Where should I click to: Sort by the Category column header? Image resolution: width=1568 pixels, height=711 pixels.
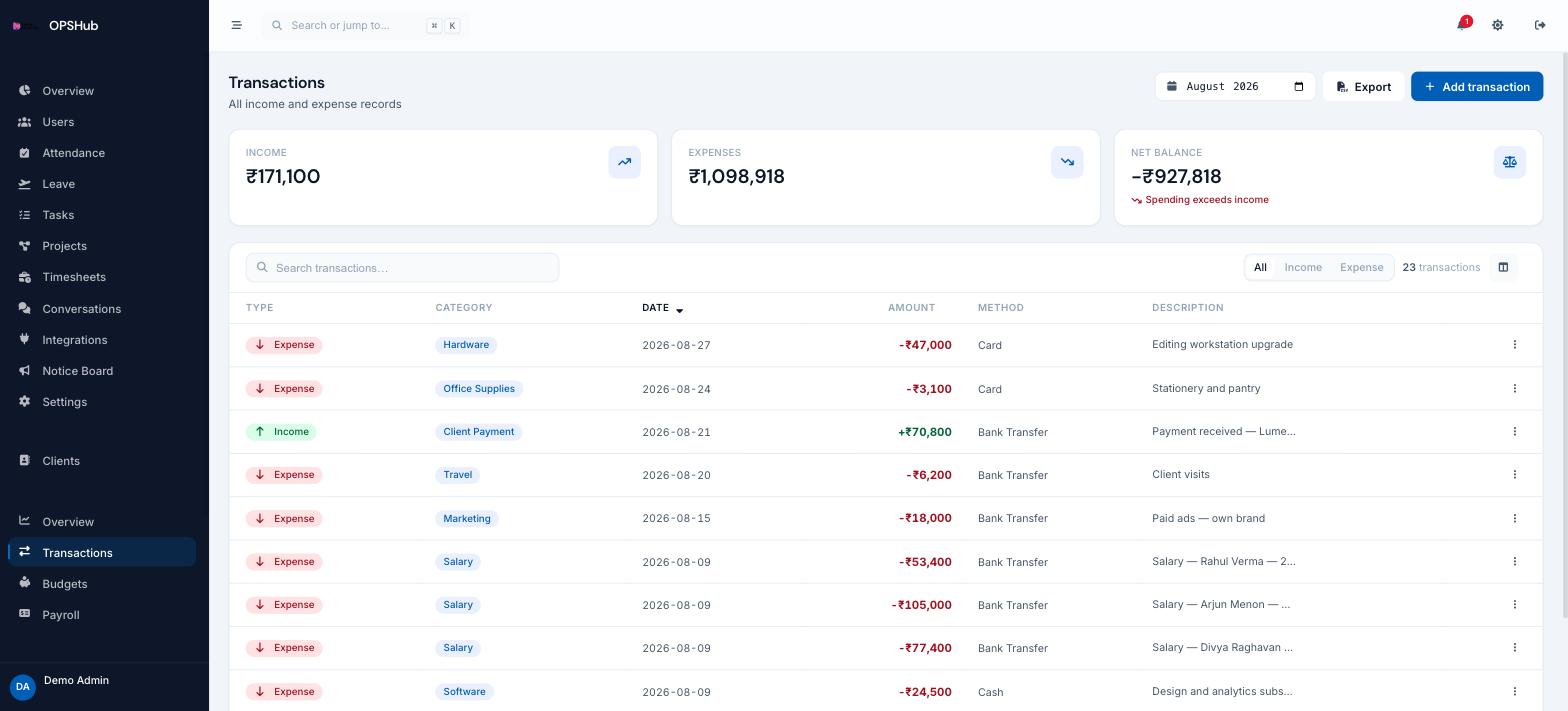pos(464,308)
